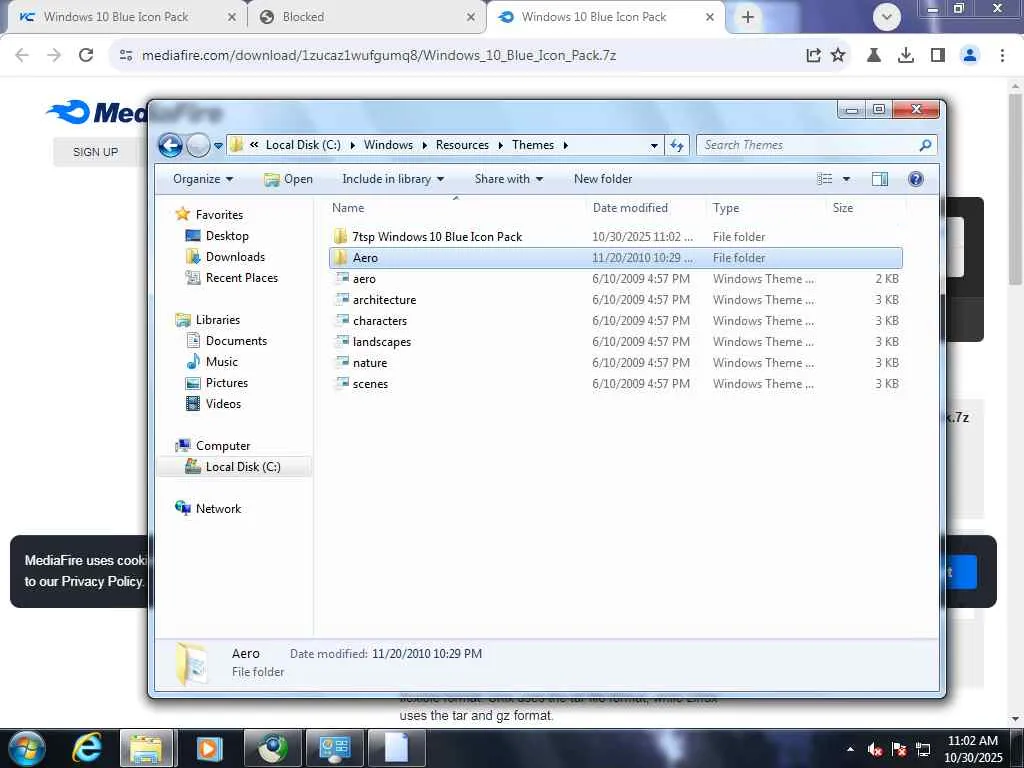This screenshot has height=768, width=1024.
Task: Open recent locations dropdown next to Forward
Action: click(218, 146)
